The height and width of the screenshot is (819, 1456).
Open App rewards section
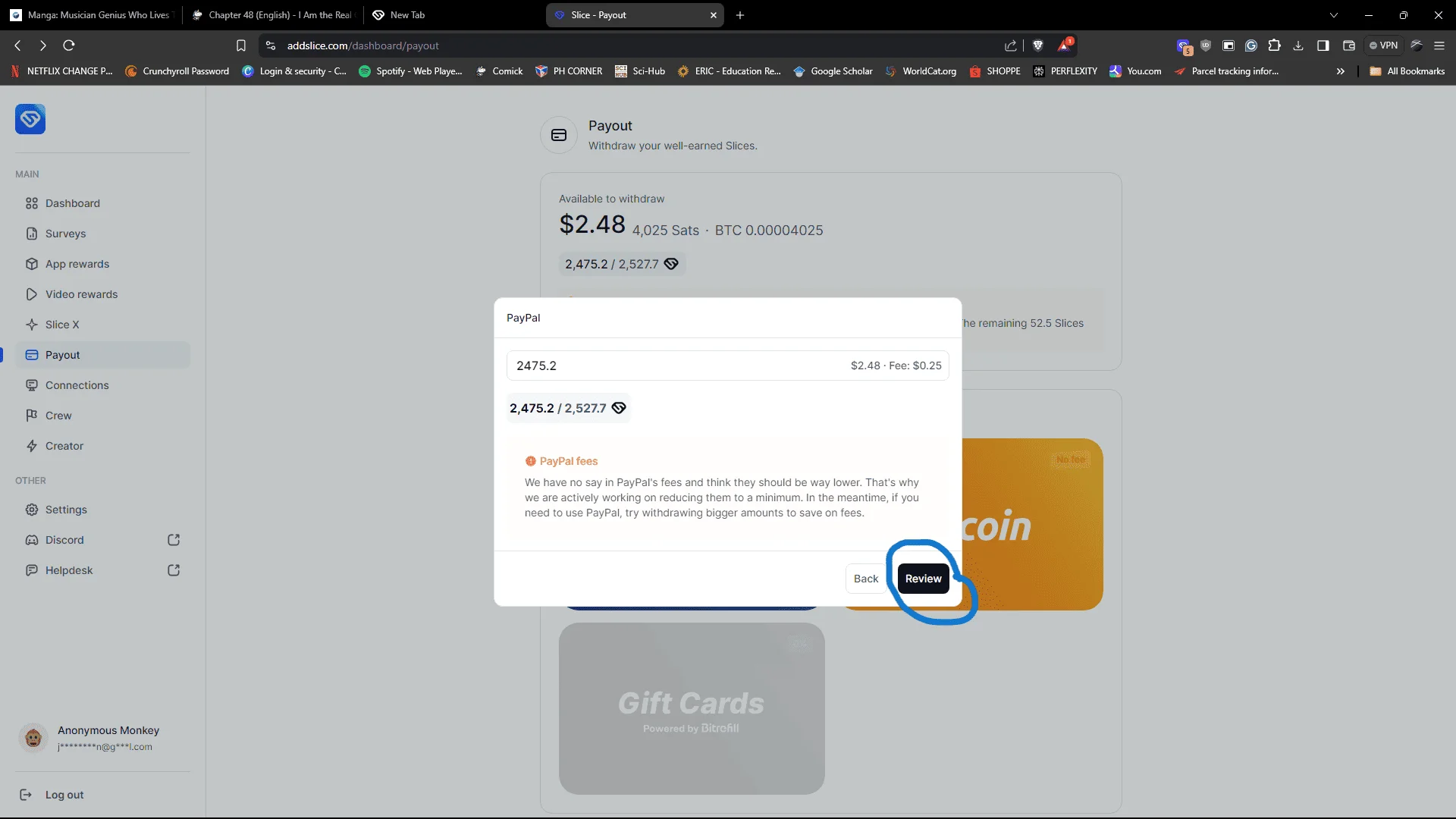[x=102, y=264]
